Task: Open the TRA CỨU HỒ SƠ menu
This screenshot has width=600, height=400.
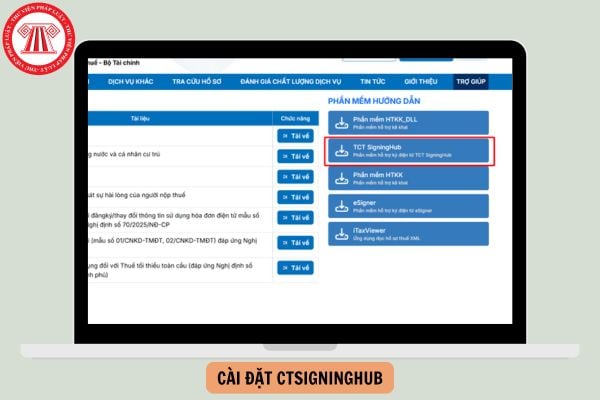Action: coord(197,82)
